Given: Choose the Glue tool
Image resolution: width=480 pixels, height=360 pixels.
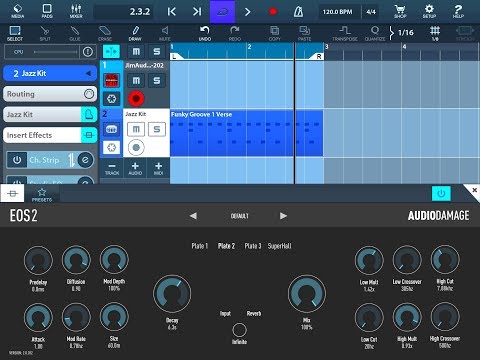Looking at the screenshot, I should [x=75, y=33].
